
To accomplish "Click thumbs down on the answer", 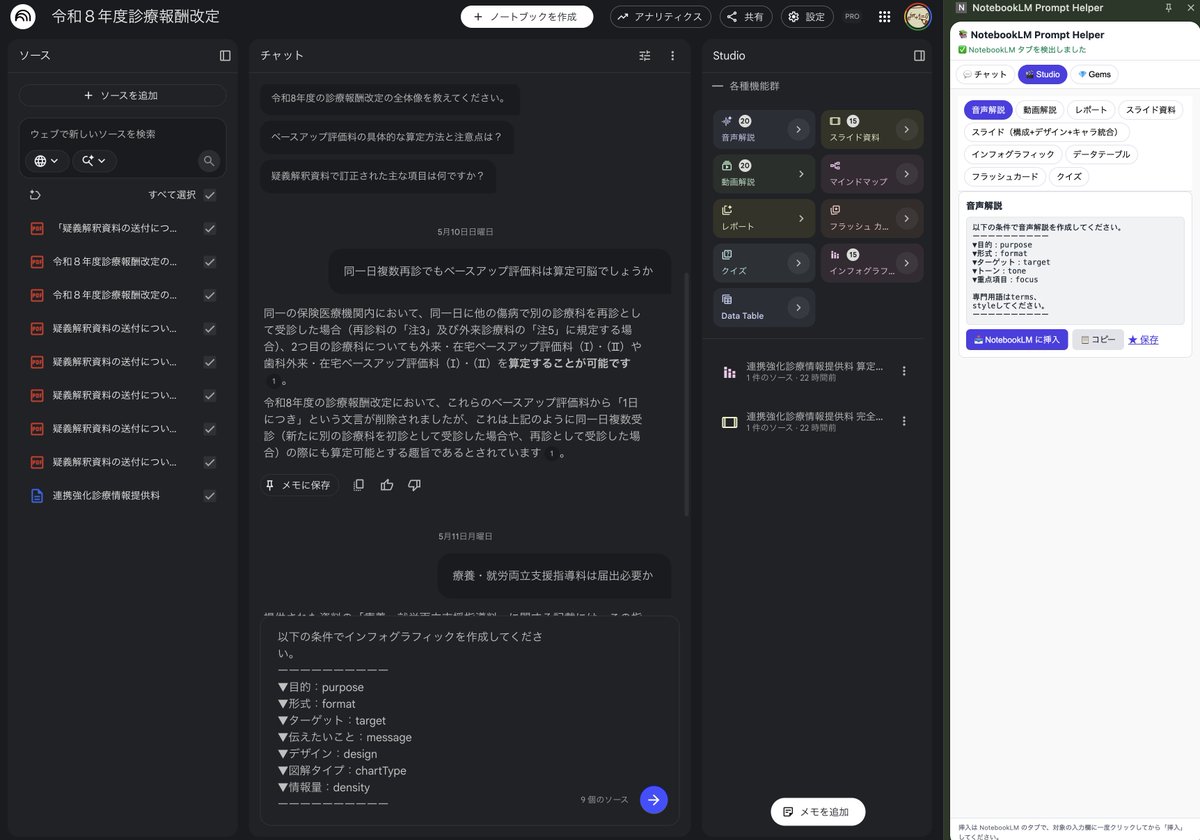I will point(414,485).
